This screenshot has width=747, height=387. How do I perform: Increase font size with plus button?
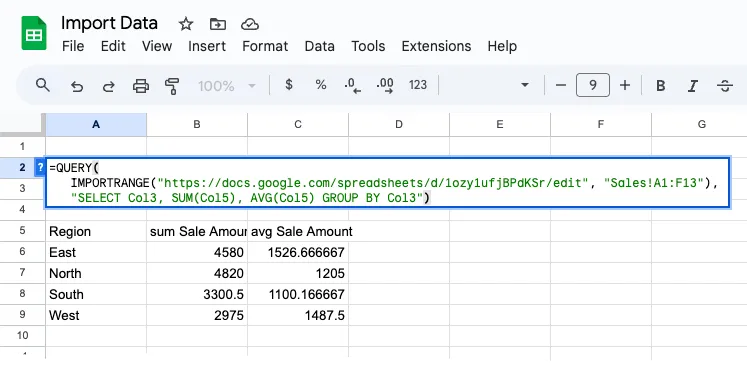pyautogui.click(x=625, y=85)
